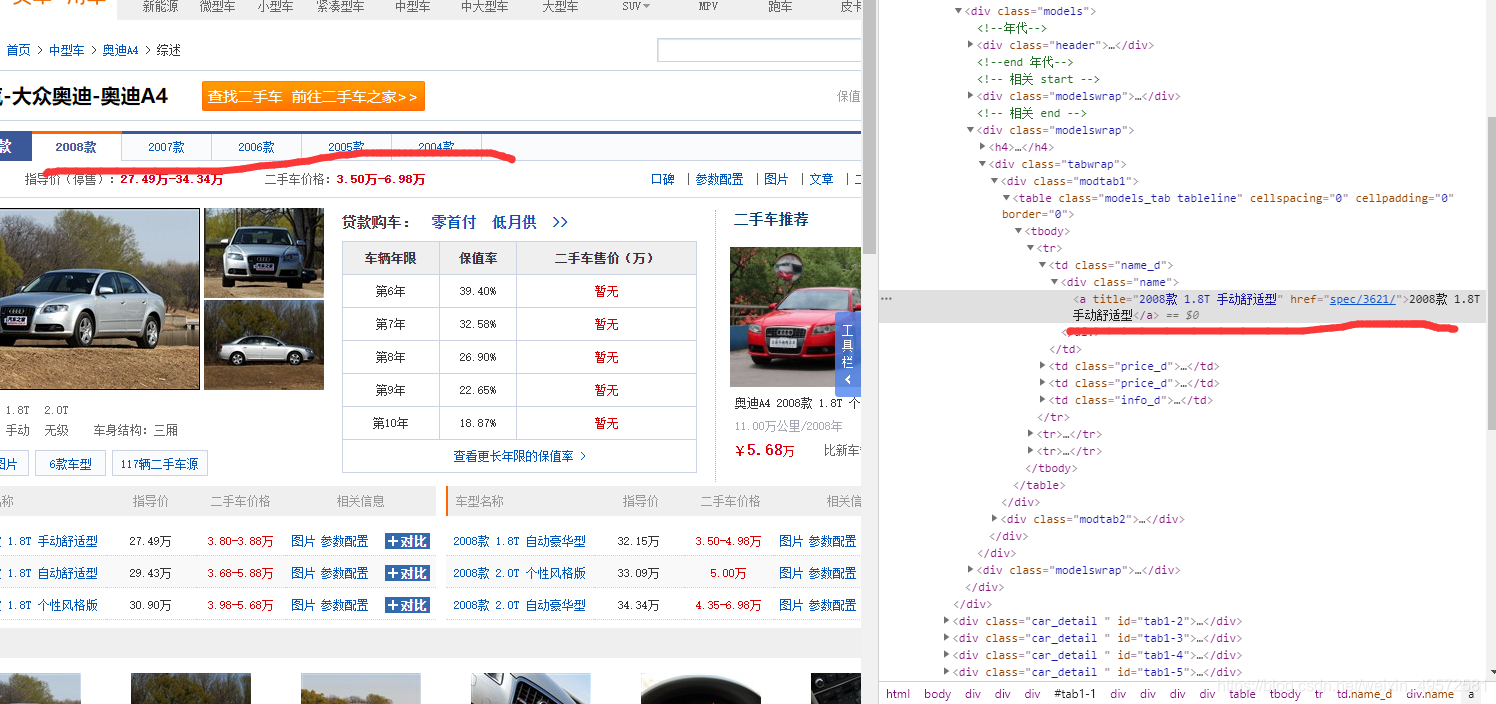Select td.name_d in DevTools breadcrumb bar
1496x704 pixels.
pyautogui.click(x=1364, y=694)
